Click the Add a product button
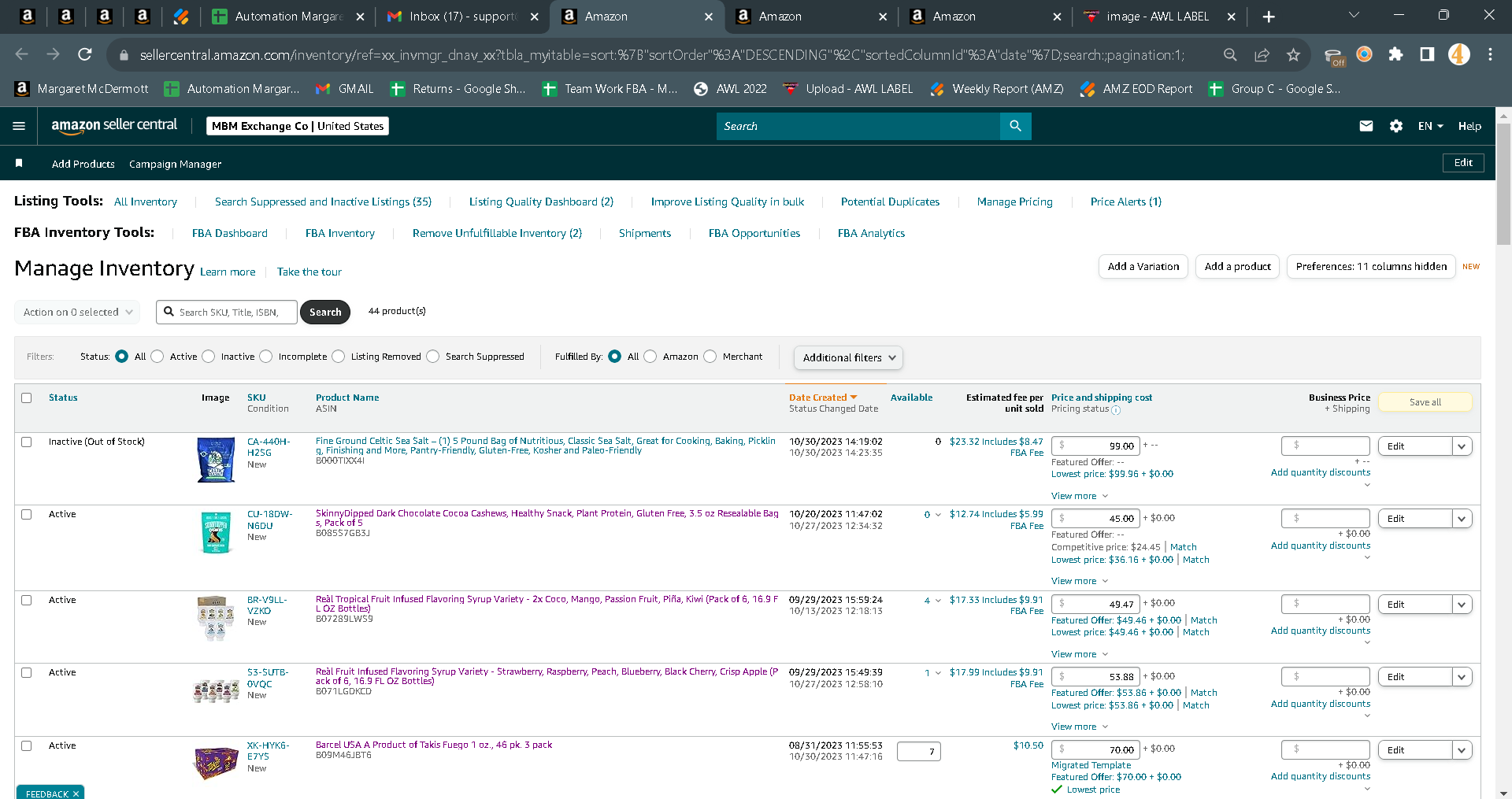Screen dimensions: 1512x799 [x=1237, y=267]
